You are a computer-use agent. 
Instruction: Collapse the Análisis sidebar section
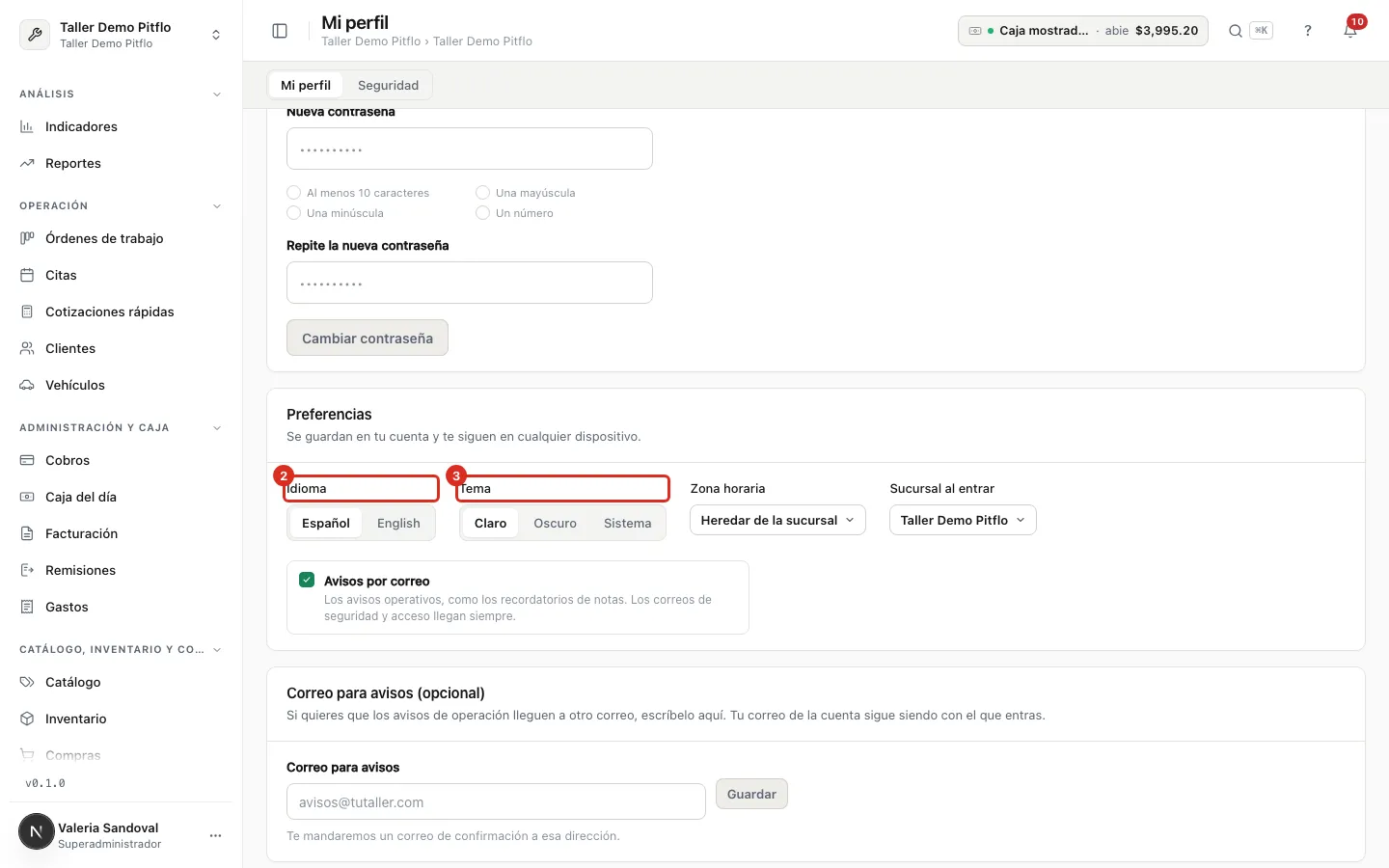(217, 95)
